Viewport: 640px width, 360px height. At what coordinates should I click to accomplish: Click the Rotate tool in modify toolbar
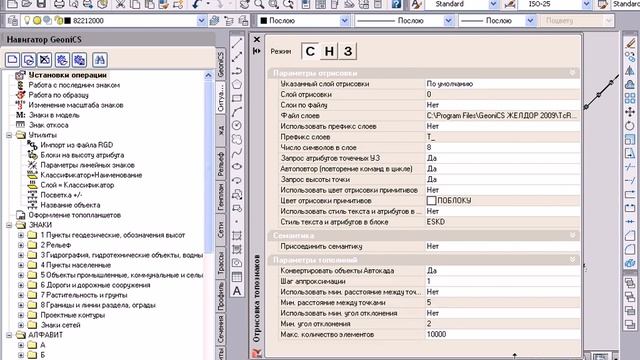pyautogui.click(x=630, y=125)
